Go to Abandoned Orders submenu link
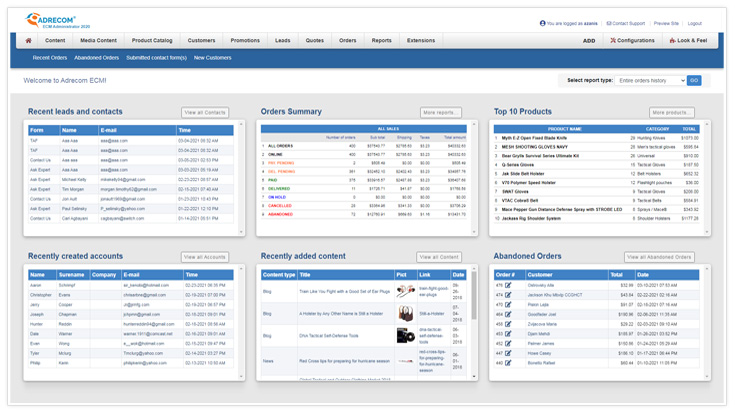This screenshot has height=413, width=735. click(97, 58)
